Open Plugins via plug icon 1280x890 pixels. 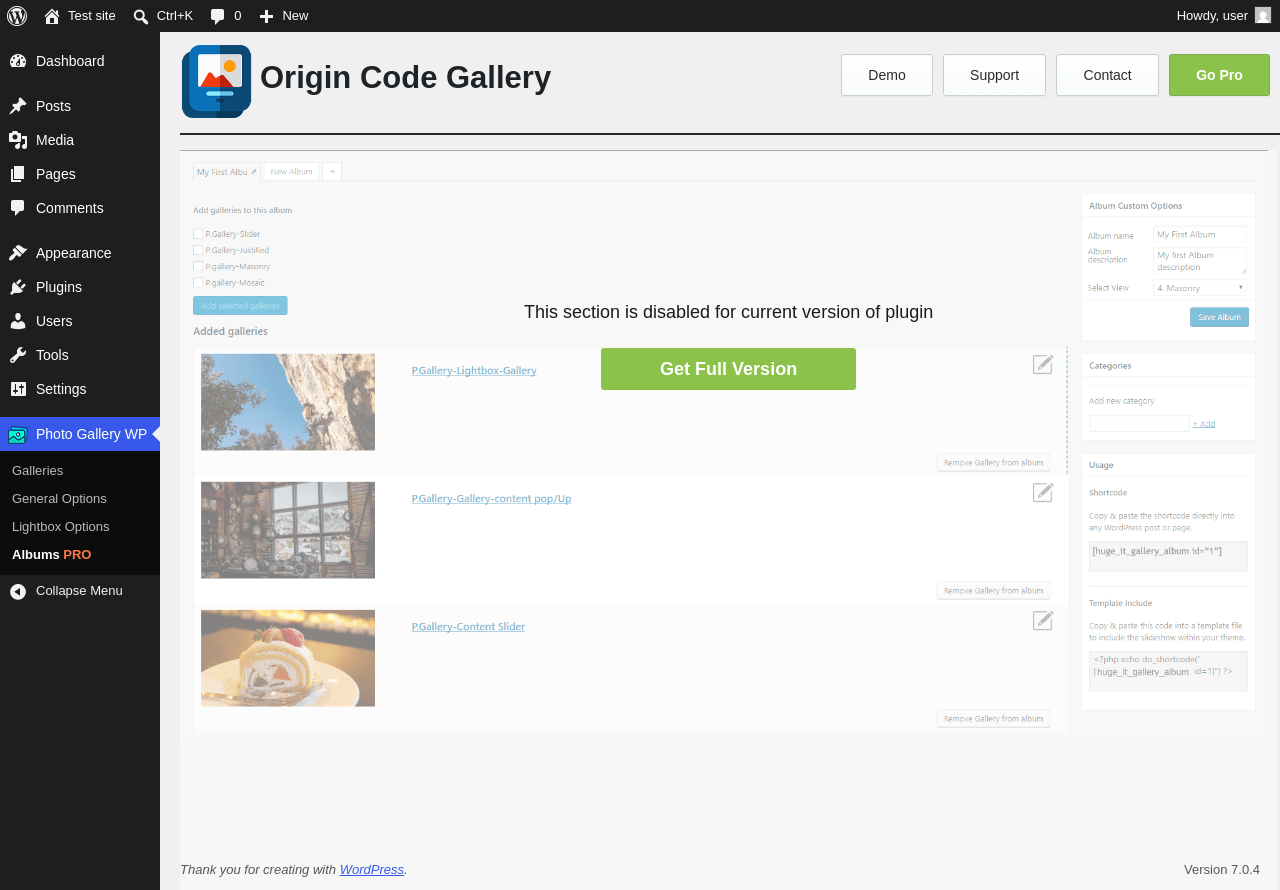[x=18, y=287]
